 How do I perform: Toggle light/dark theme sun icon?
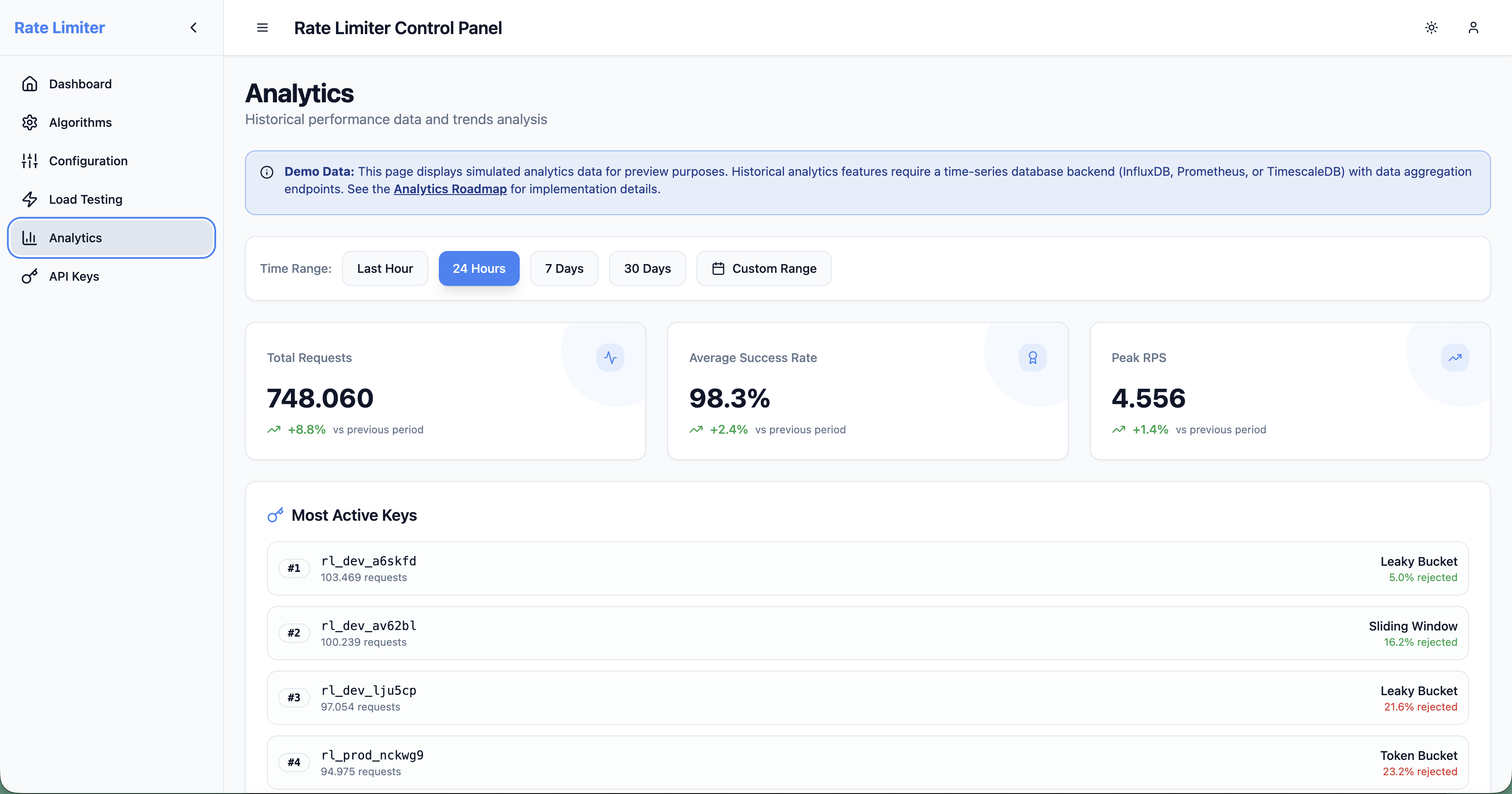(x=1431, y=28)
